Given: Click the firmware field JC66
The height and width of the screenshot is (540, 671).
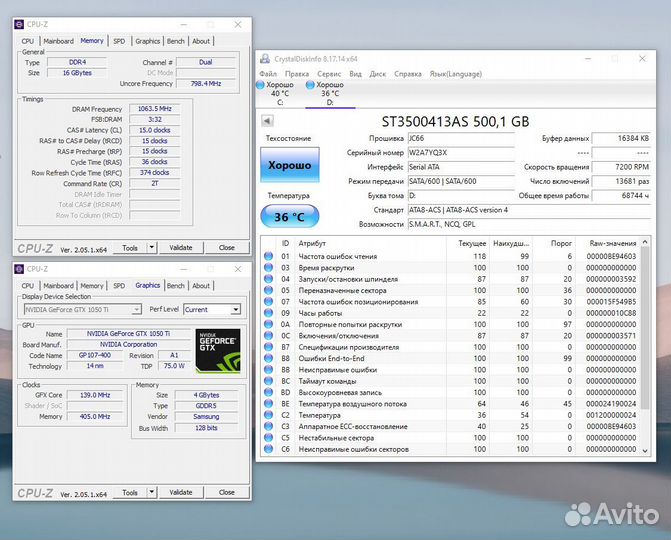Looking at the screenshot, I should (461, 138).
